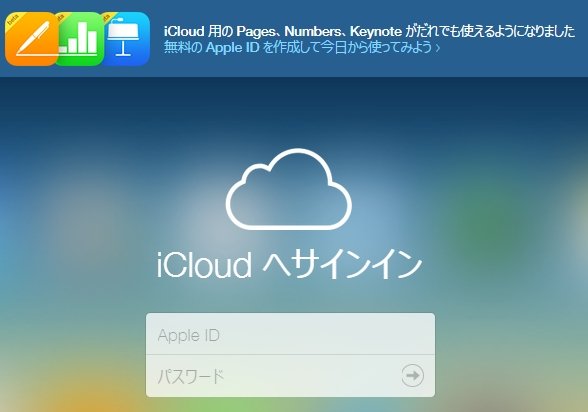This screenshot has width=588, height=412.
Task: Open the free Apple ID creation link
Action: pos(302,48)
